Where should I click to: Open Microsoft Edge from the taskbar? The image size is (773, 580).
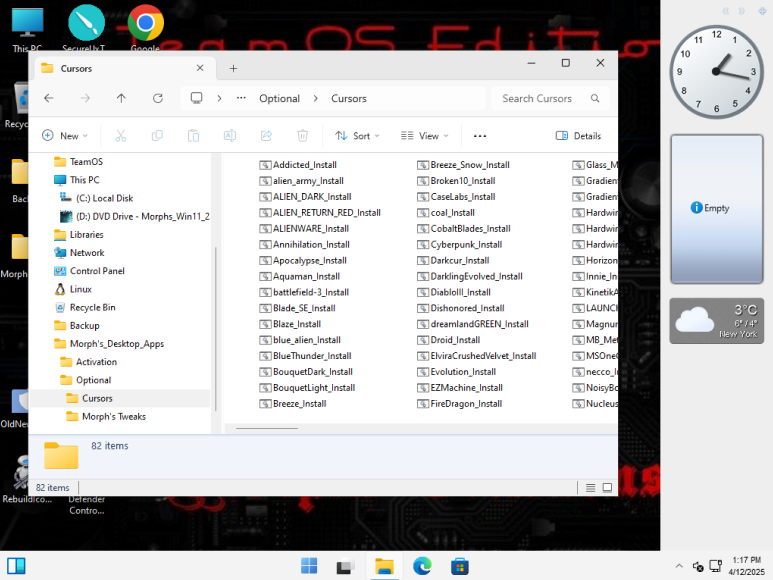click(422, 566)
